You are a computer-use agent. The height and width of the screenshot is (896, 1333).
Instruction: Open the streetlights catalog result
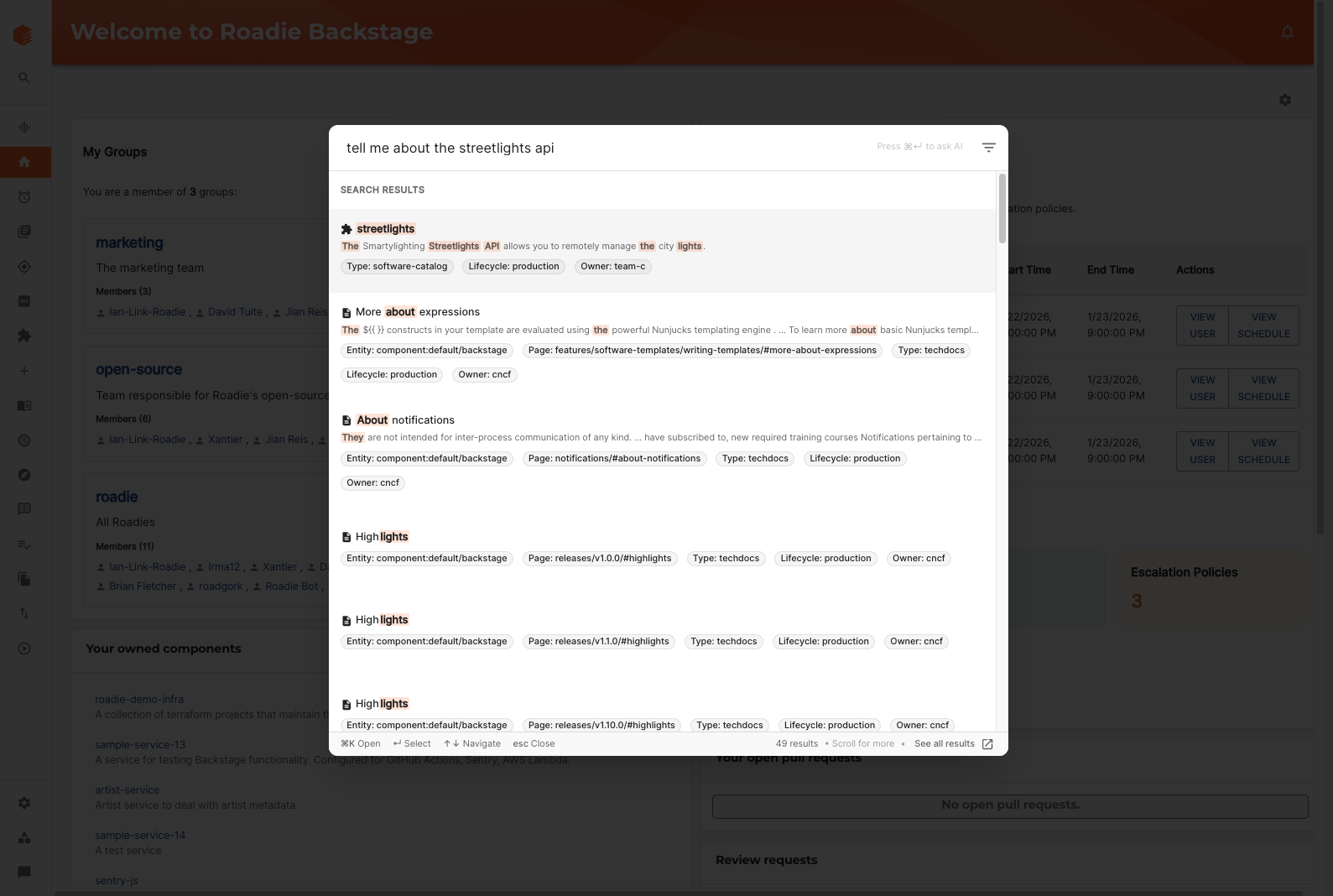[662, 250]
